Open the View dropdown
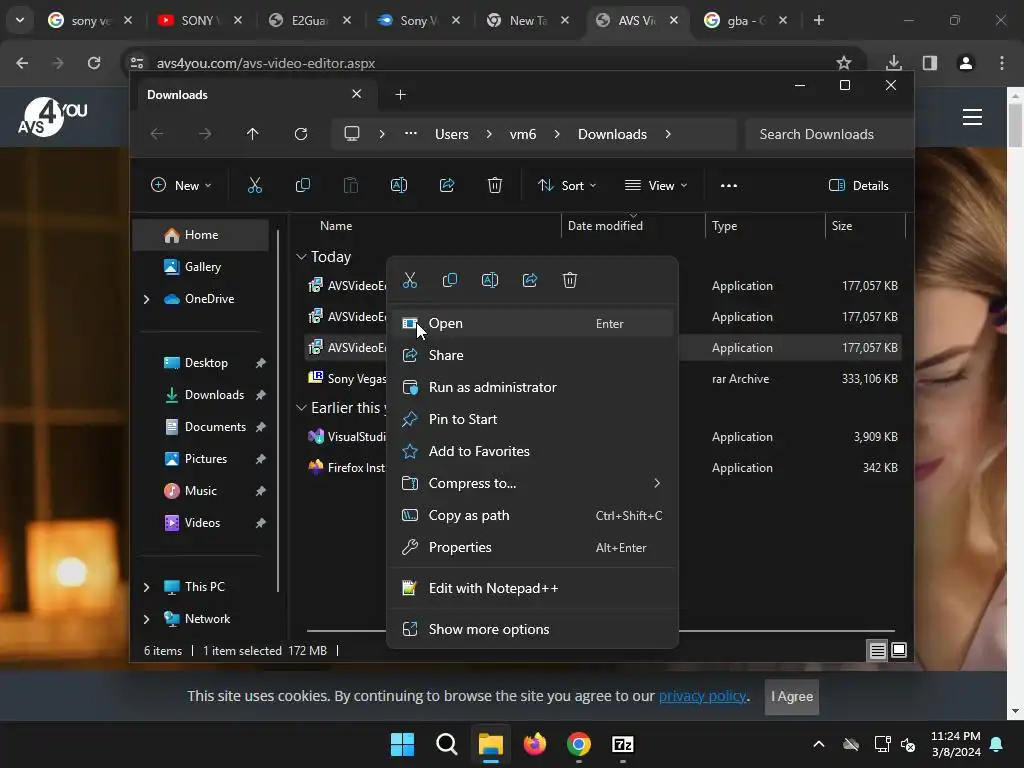This screenshot has height=768, width=1024. coord(656,185)
